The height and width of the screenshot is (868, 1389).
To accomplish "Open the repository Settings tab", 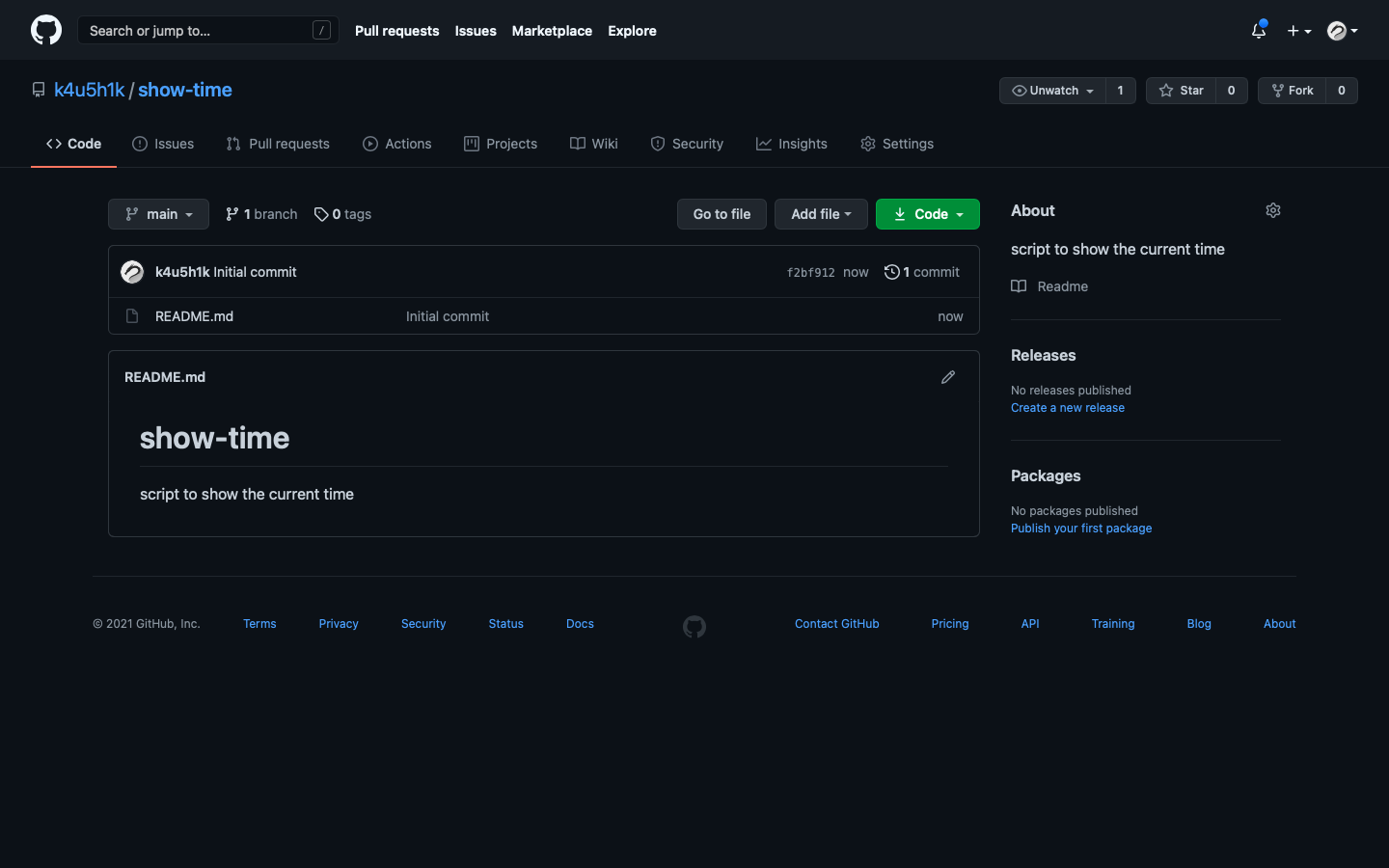I will click(x=897, y=144).
